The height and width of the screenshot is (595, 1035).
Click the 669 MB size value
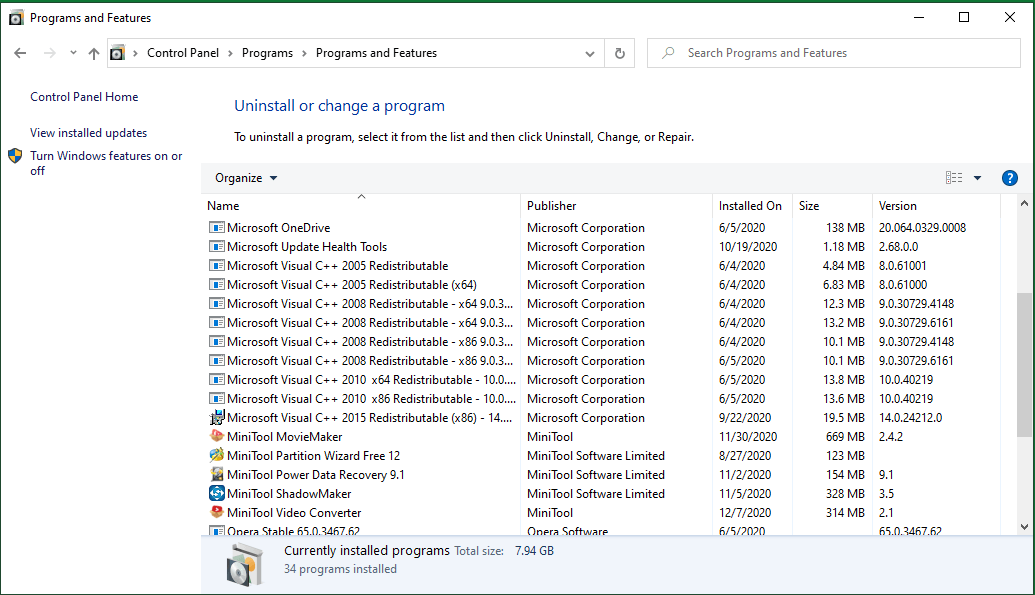point(845,437)
